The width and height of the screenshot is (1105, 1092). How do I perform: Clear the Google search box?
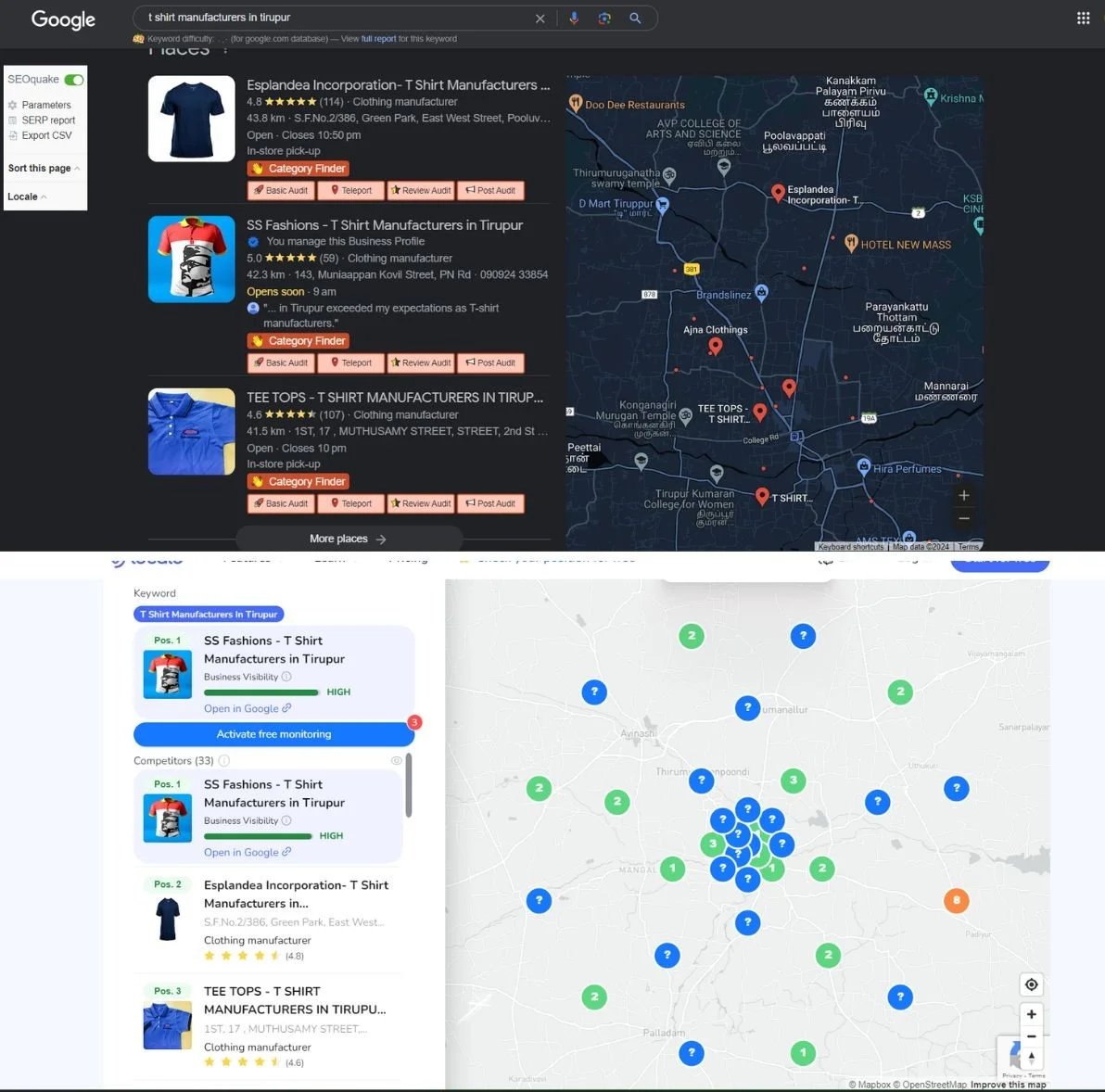pos(540,19)
